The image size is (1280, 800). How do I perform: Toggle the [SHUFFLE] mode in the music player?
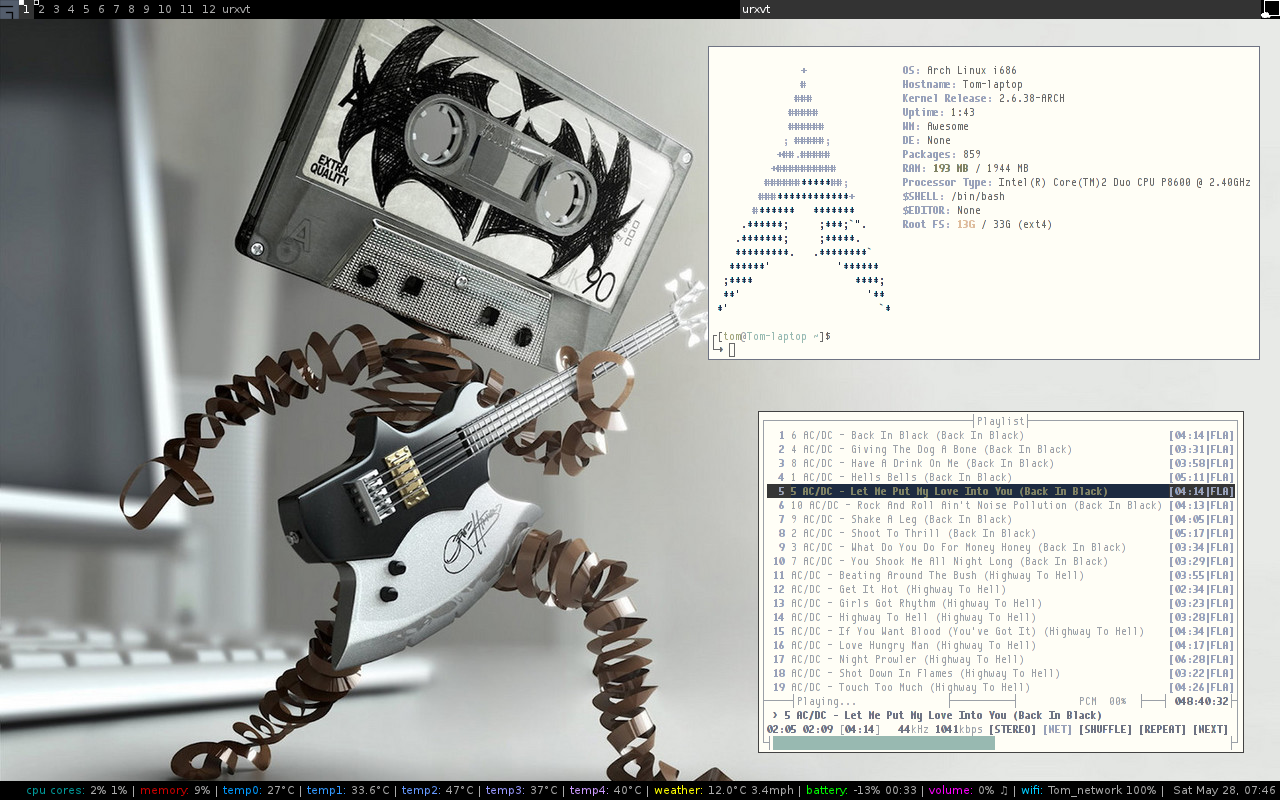tap(1105, 729)
